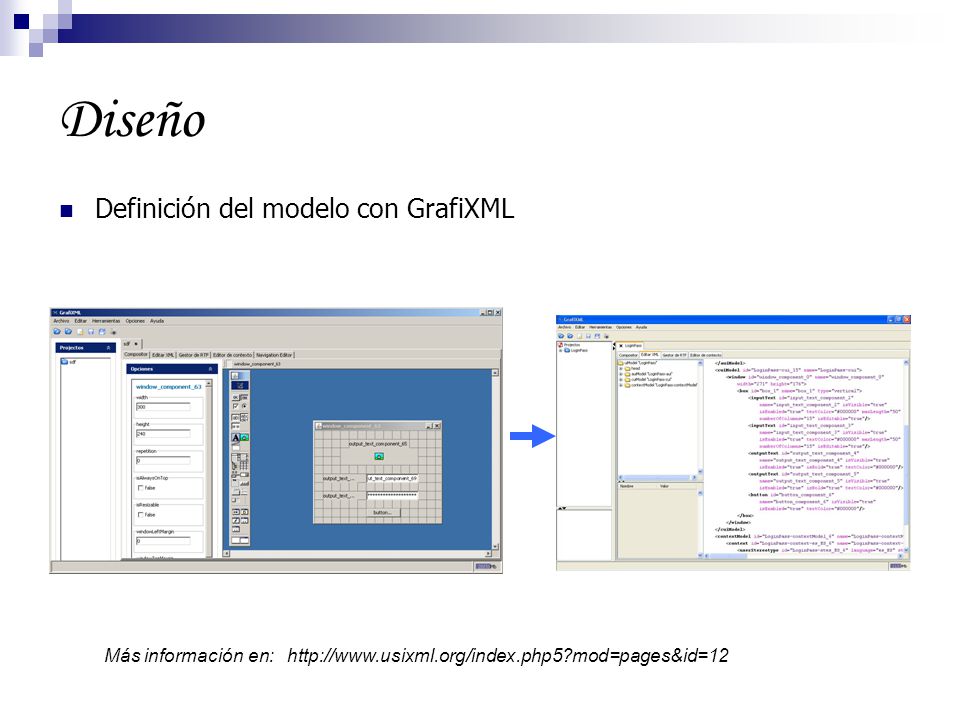This screenshot has height=720, width=960.
Task: Collapse the Opciones panel header
Action: click(210, 369)
